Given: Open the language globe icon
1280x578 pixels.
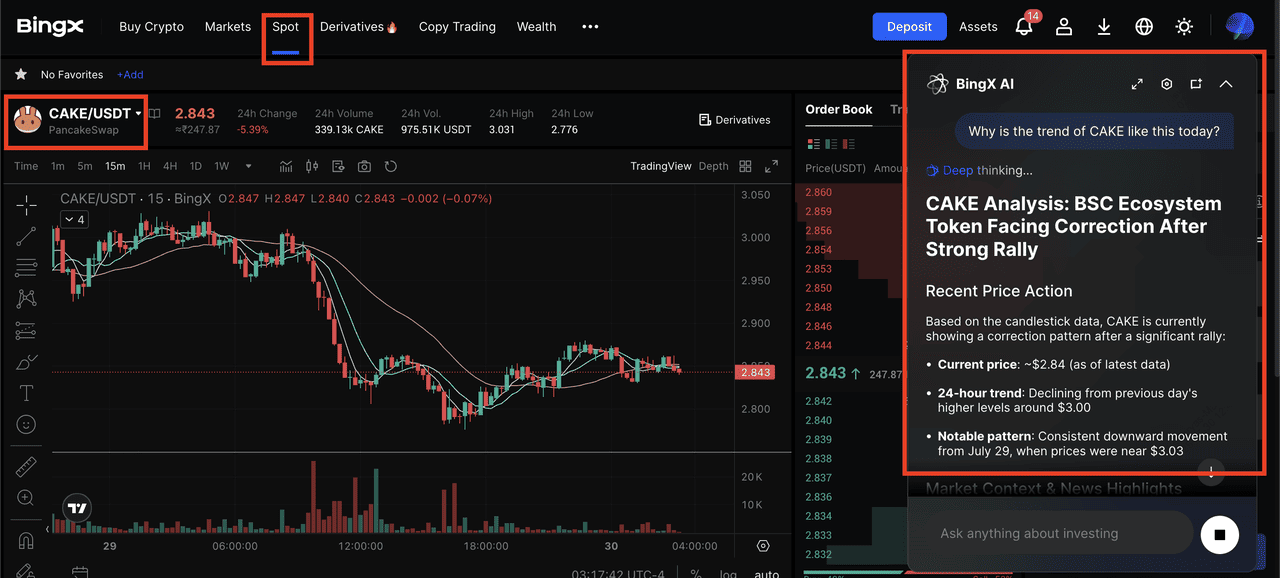Looking at the screenshot, I should 1144,27.
